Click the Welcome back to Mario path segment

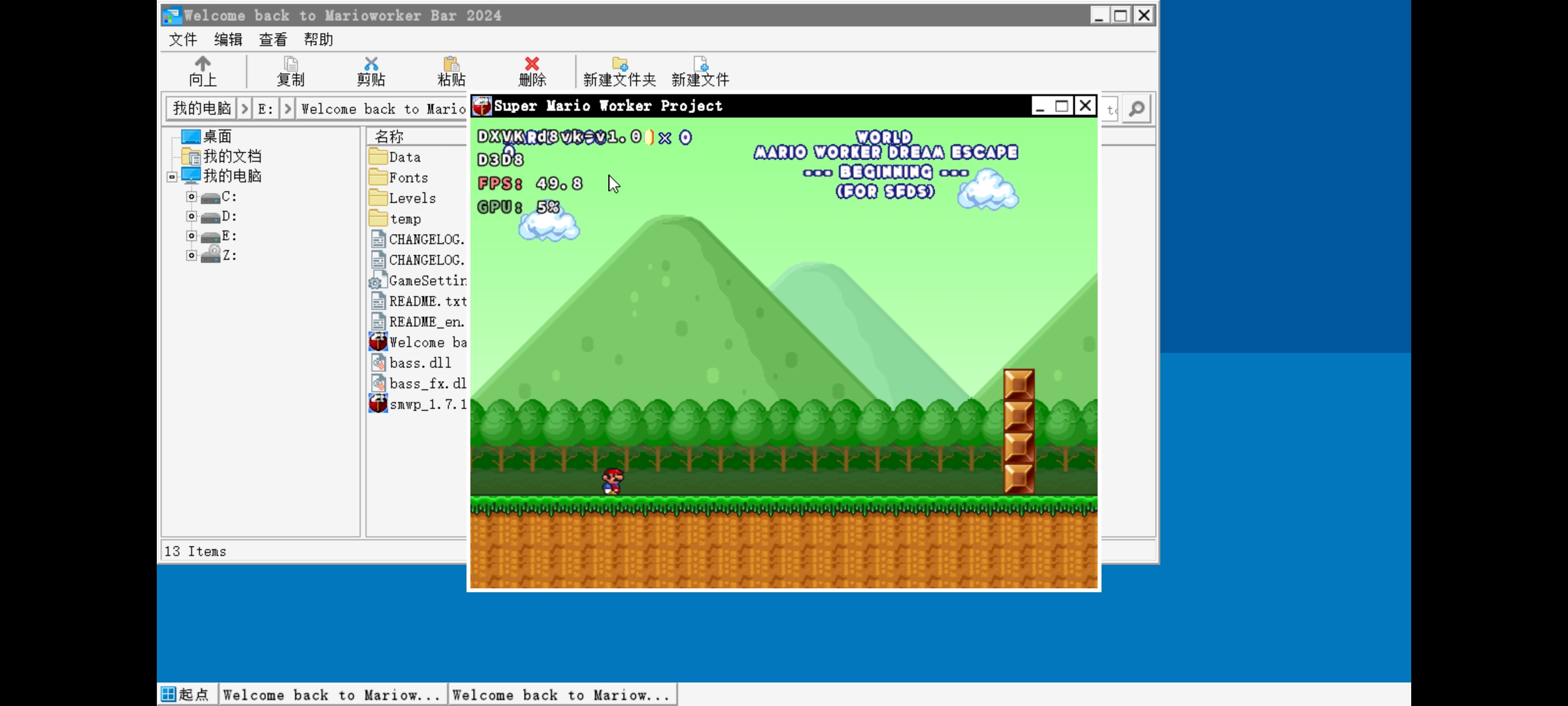pos(384,109)
